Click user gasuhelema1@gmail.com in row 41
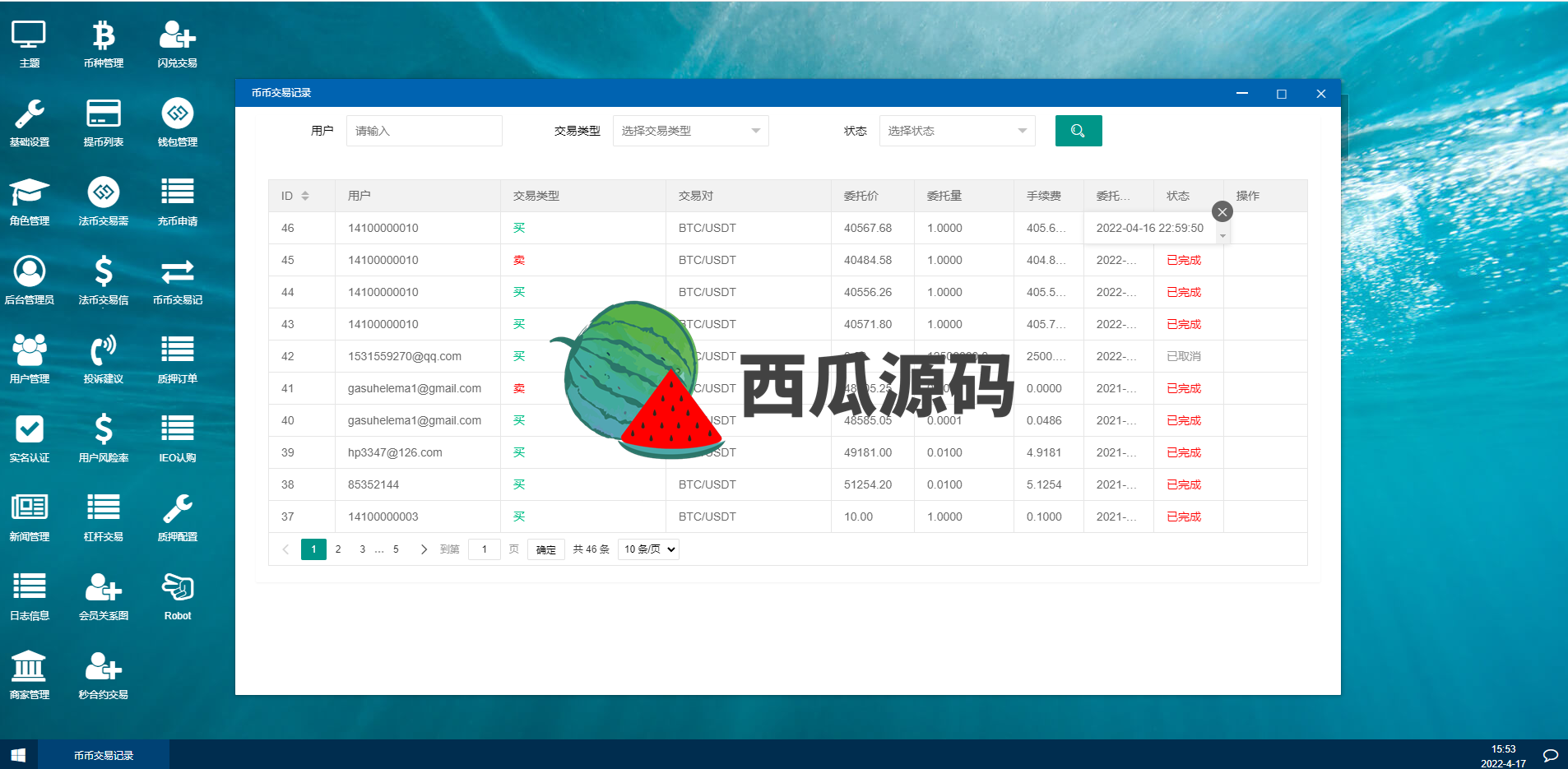The width and height of the screenshot is (1568, 769). [415, 388]
